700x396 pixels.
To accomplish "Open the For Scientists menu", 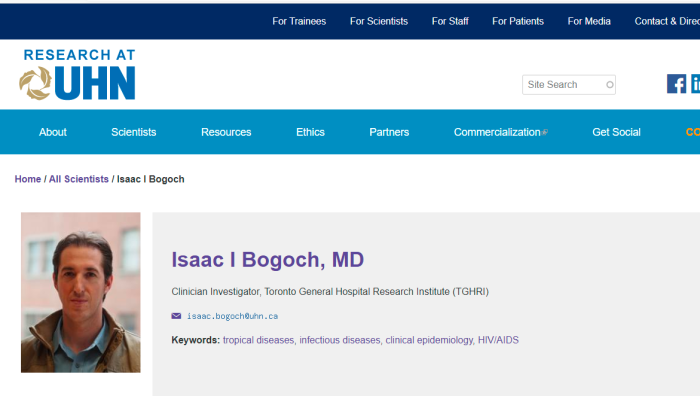I will pyautogui.click(x=379, y=21).
